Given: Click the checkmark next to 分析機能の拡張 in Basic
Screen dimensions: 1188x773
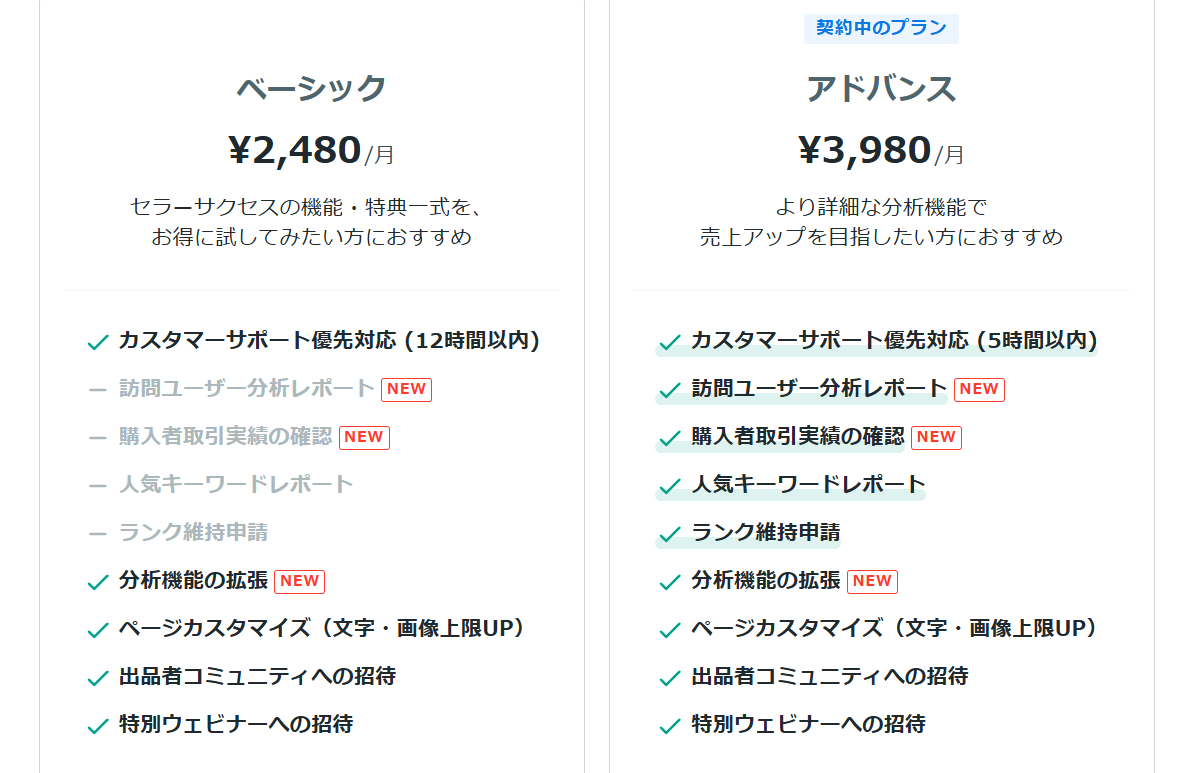Looking at the screenshot, I should click(96, 580).
